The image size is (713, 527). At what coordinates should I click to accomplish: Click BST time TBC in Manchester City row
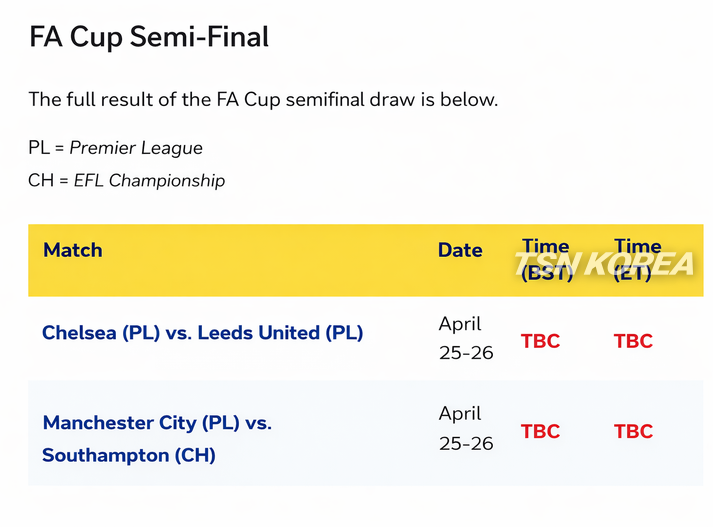click(x=540, y=431)
